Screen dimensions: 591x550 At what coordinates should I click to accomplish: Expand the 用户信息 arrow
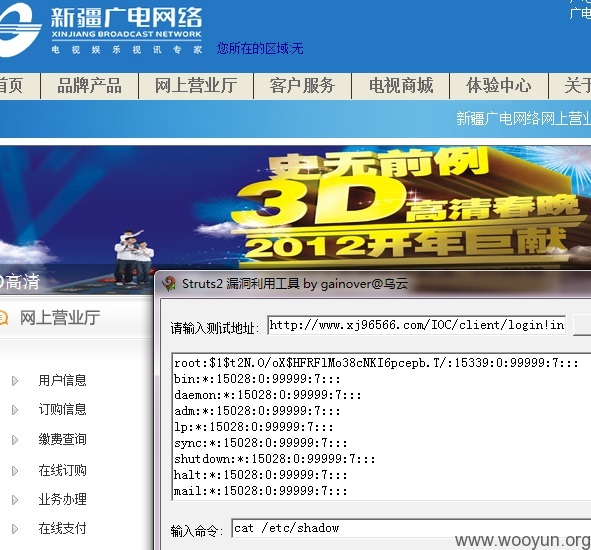15,381
